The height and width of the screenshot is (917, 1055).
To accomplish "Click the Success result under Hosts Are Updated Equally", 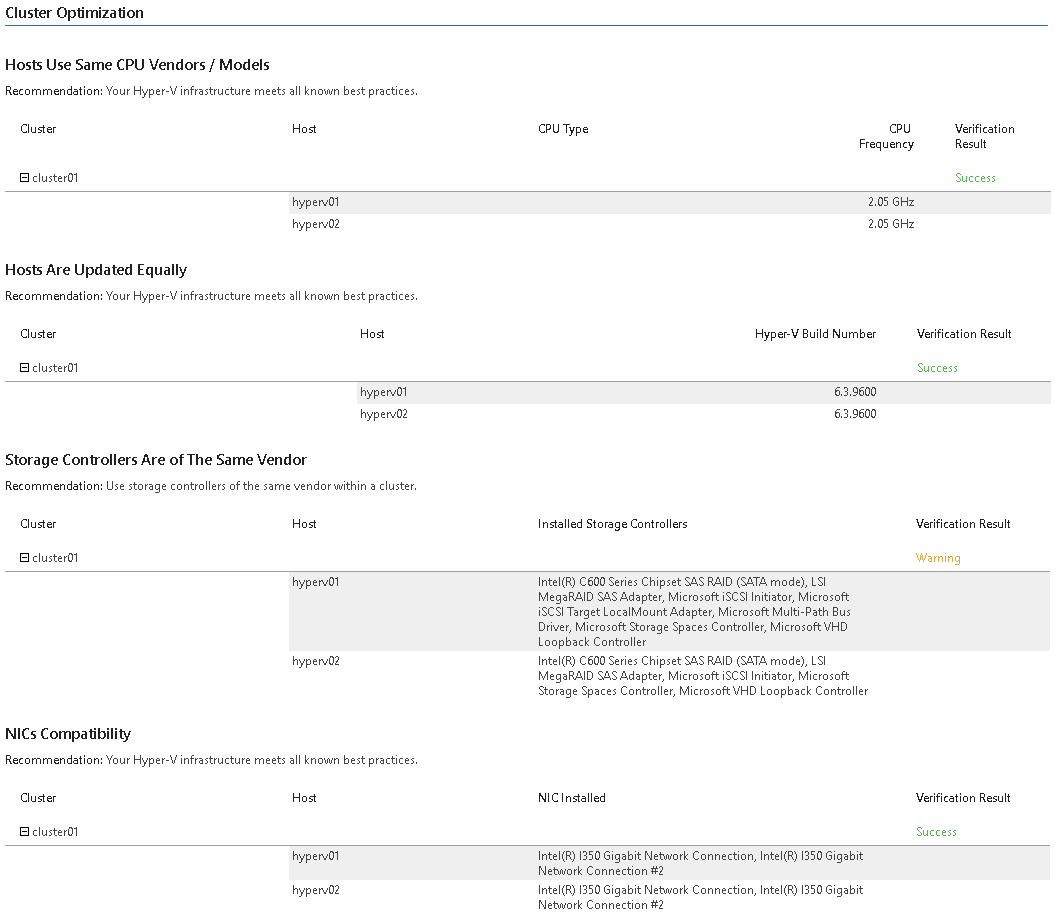I will pos(937,368).
